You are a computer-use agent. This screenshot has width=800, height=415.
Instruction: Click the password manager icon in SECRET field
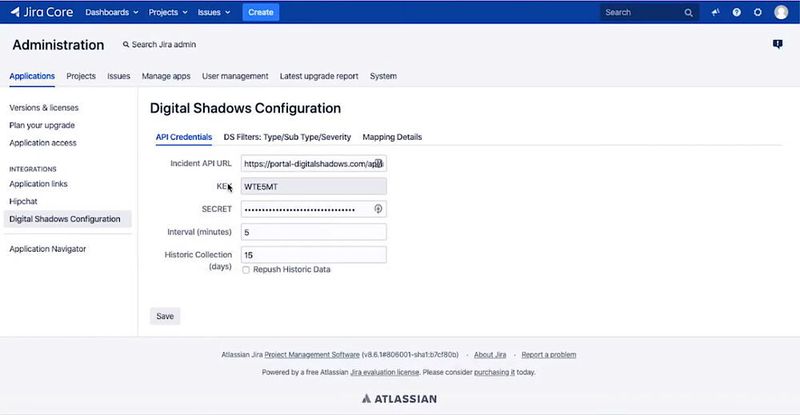pos(378,209)
